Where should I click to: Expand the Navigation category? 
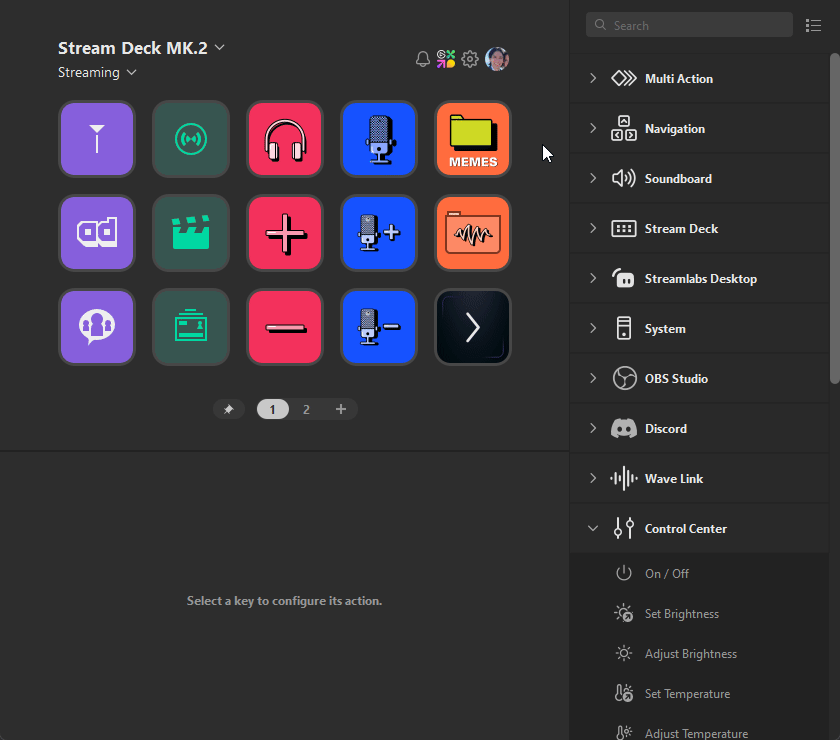[x=699, y=129]
